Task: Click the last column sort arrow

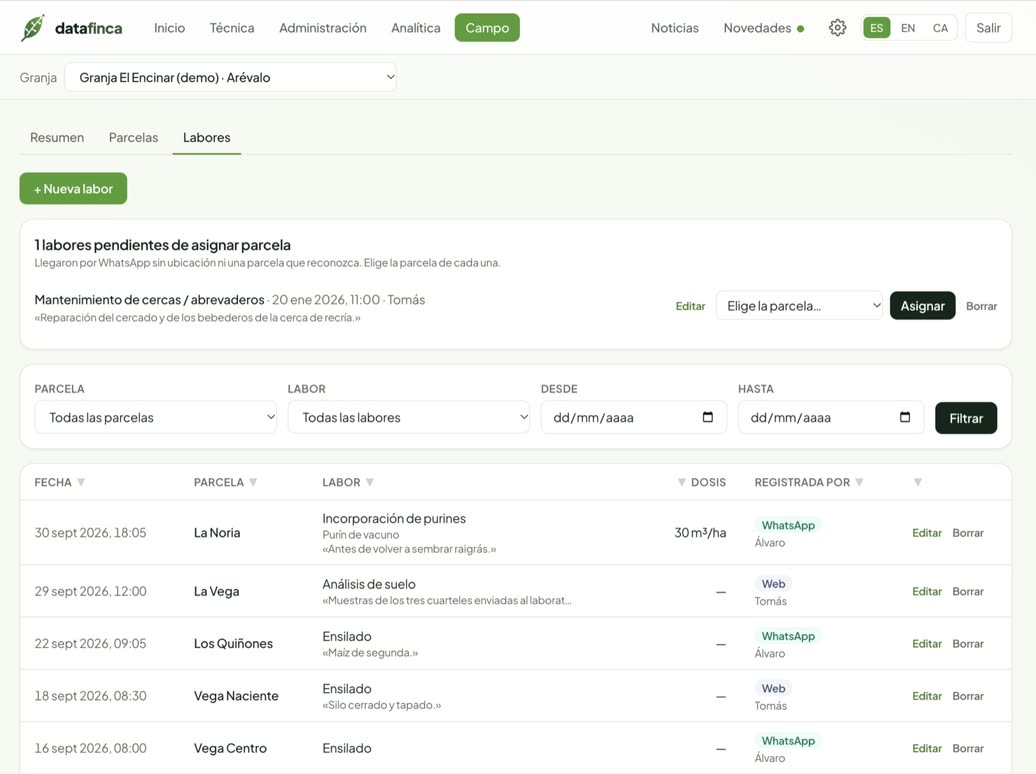Action: tap(918, 482)
